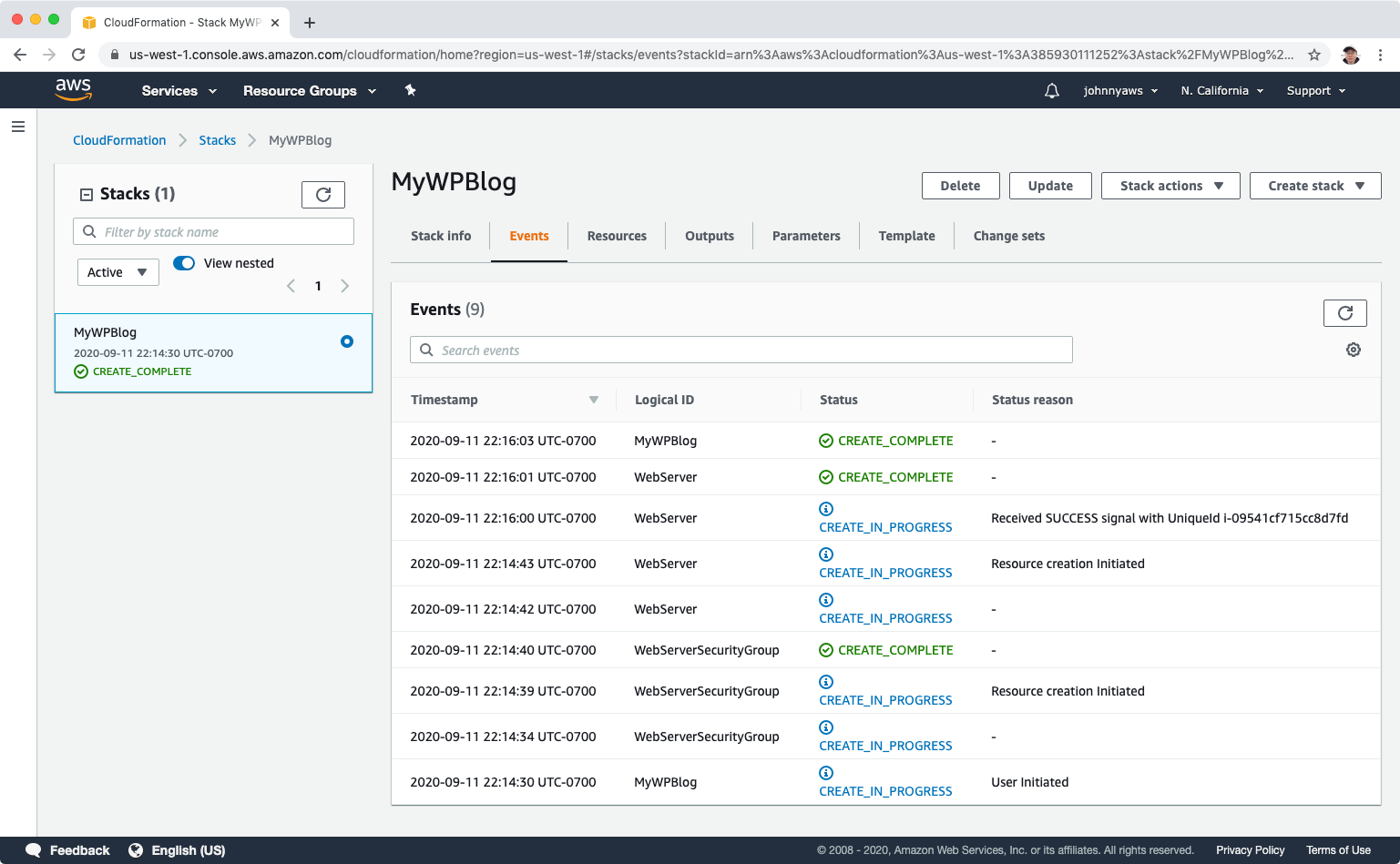Open the Chrome profile avatar
The image size is (1400, 864).
point(1351,55)
